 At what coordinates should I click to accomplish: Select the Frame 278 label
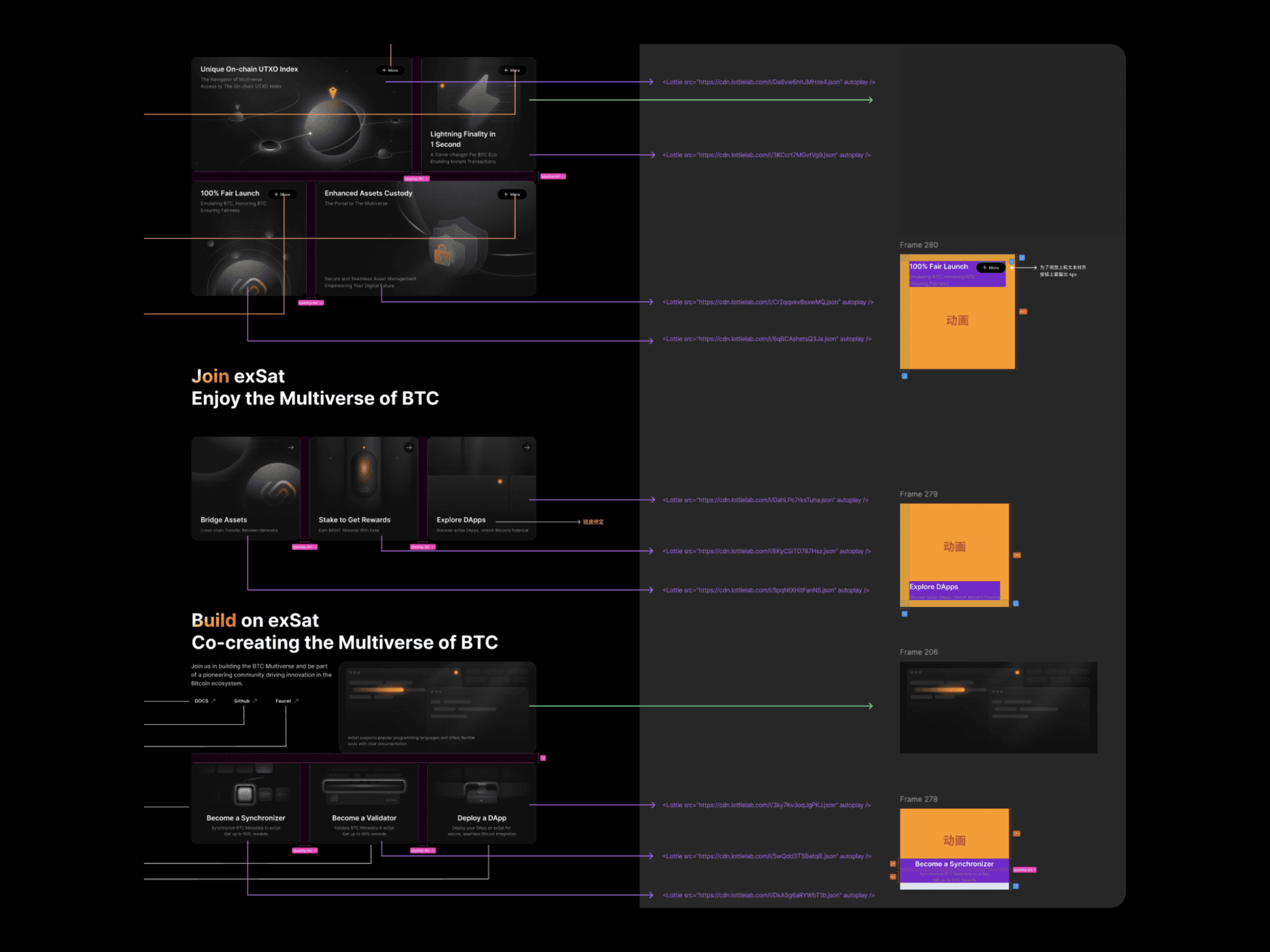click(918, 799)
